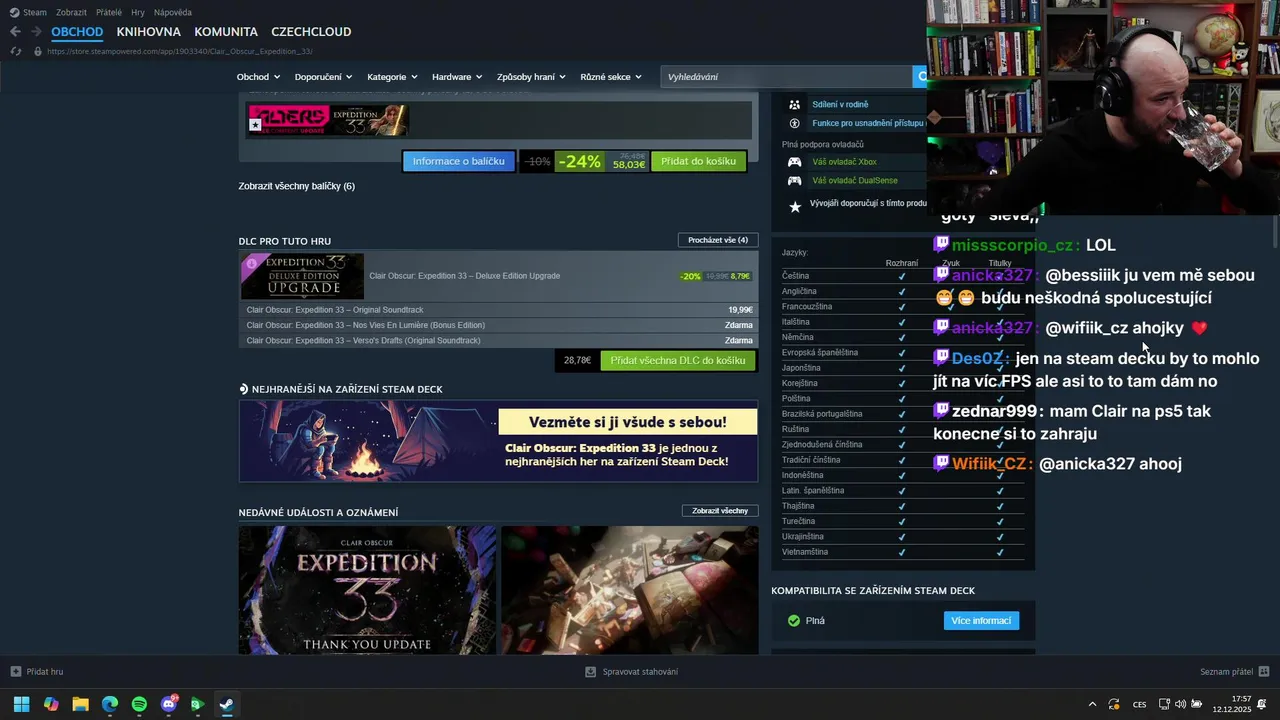Open the Sdílení v rodině link
This screenshot has height=720, width=1280.
tap(840, 104)
